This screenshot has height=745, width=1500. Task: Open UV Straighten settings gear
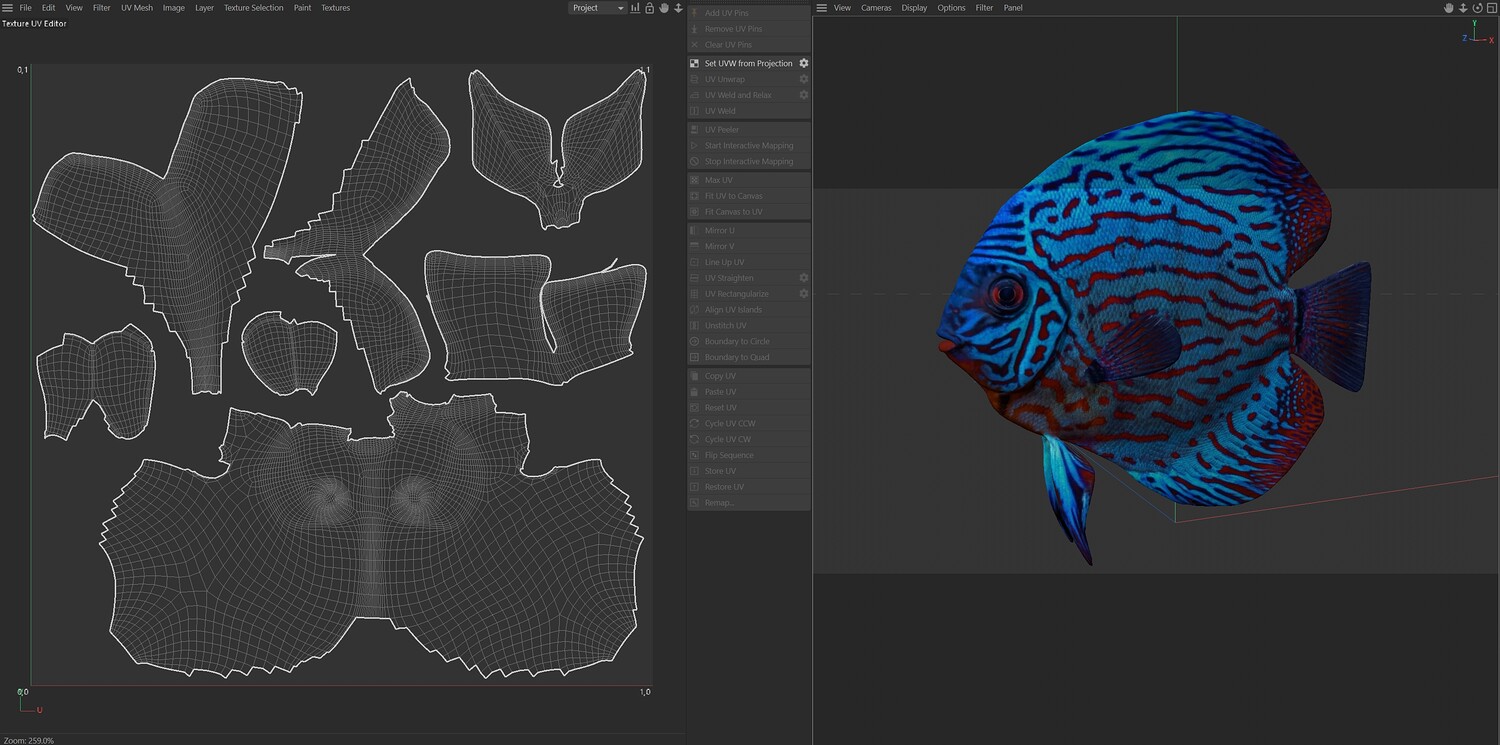click(803, 278)
